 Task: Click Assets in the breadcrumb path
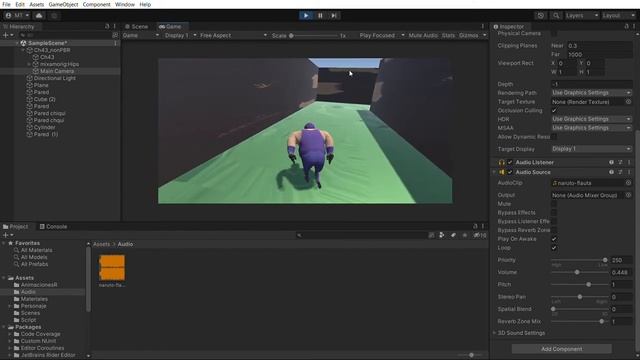tap(101, 244)
